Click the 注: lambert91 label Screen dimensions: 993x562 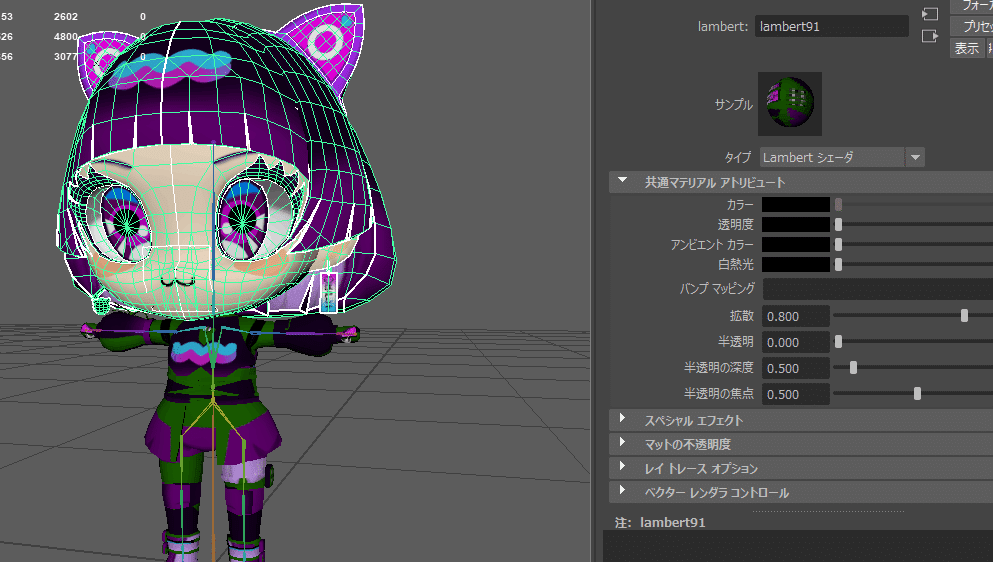(660, 522)
